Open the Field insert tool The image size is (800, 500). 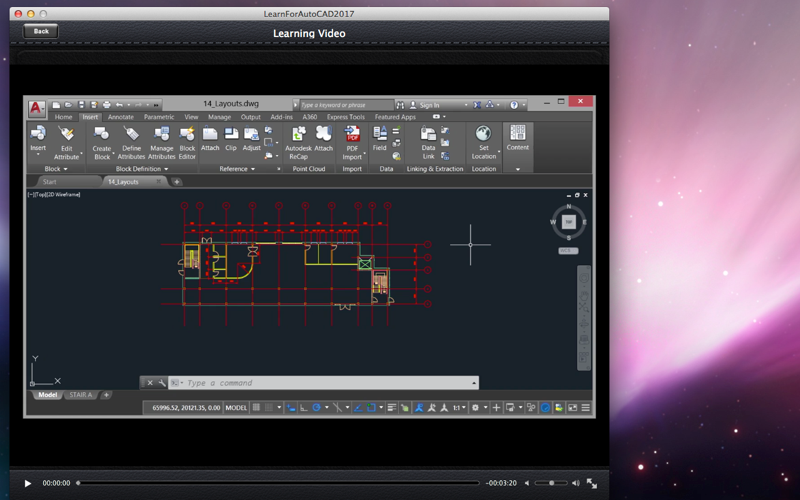[379, 139]
